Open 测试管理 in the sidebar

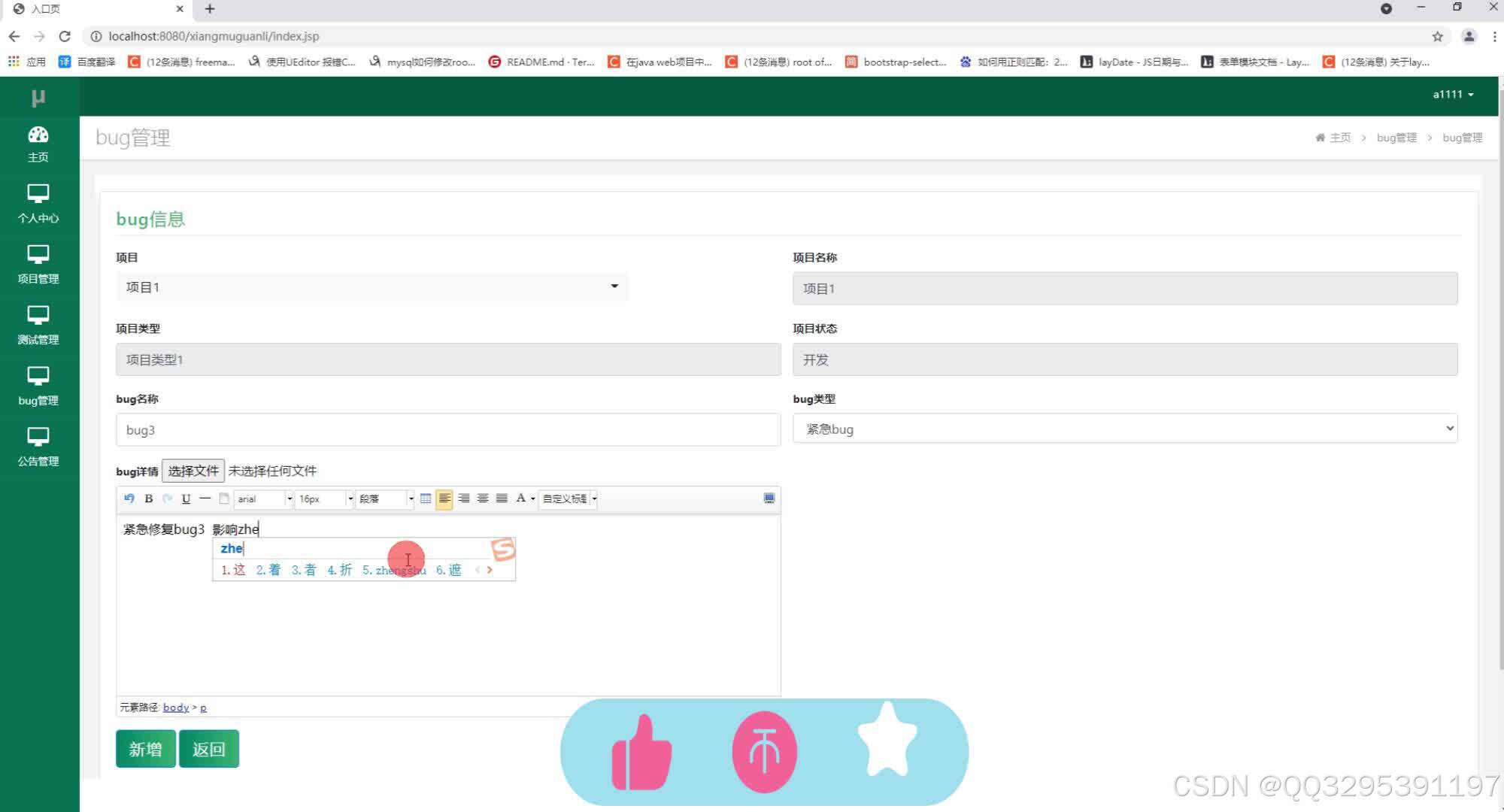[x=38, y=326]
